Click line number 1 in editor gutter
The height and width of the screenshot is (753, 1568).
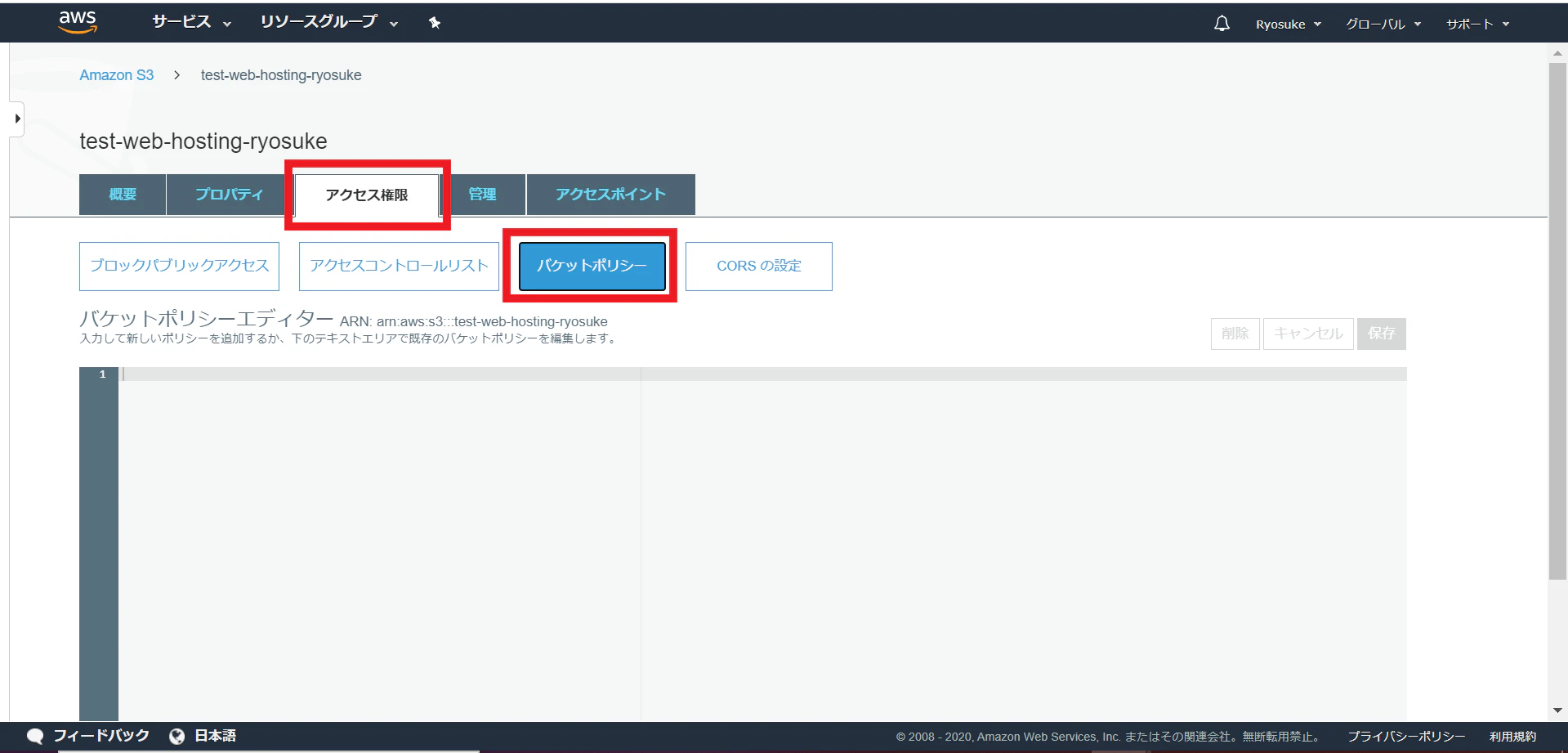point(102,374)
